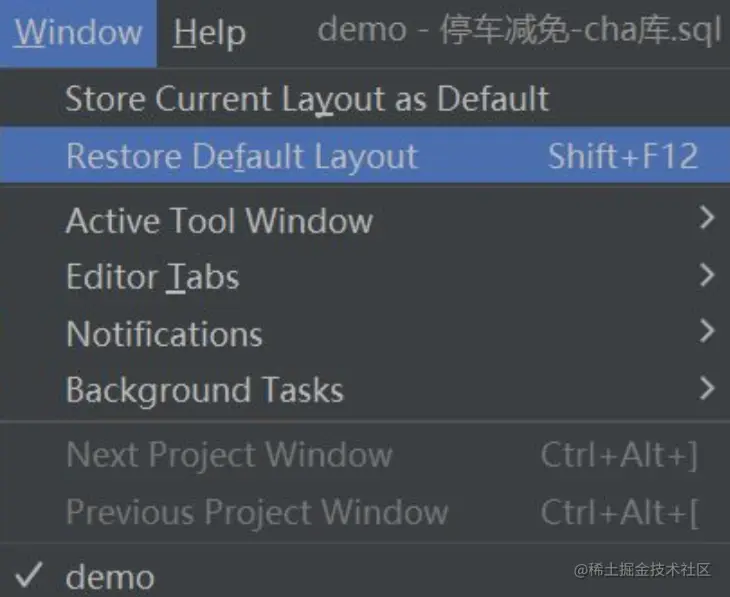This screenshot has height=597, width=730.
Task: Click the Shift+F12 shortcut label
Action: [x=623, y=156]
